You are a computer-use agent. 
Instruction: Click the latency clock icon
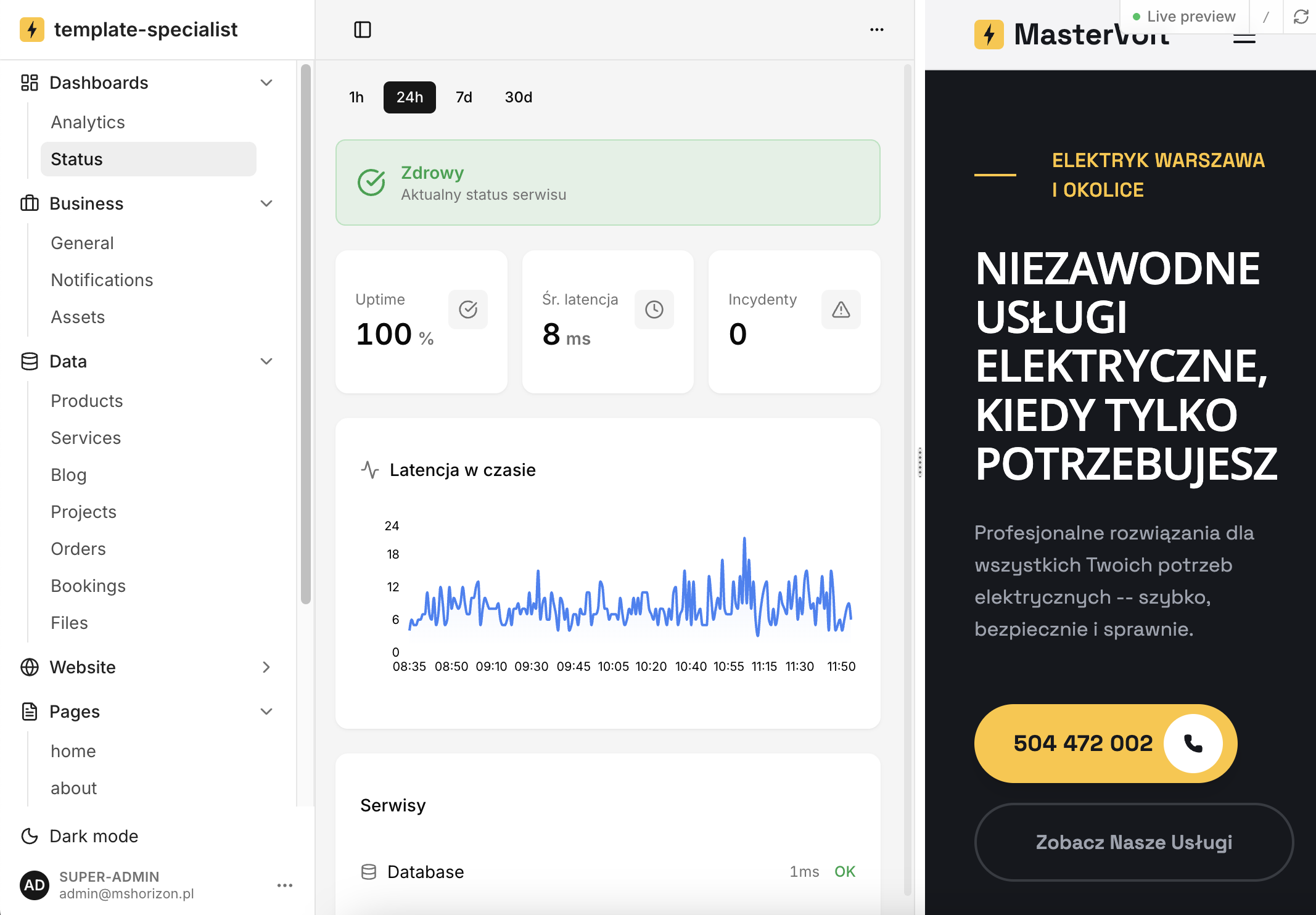click(654, 310)
